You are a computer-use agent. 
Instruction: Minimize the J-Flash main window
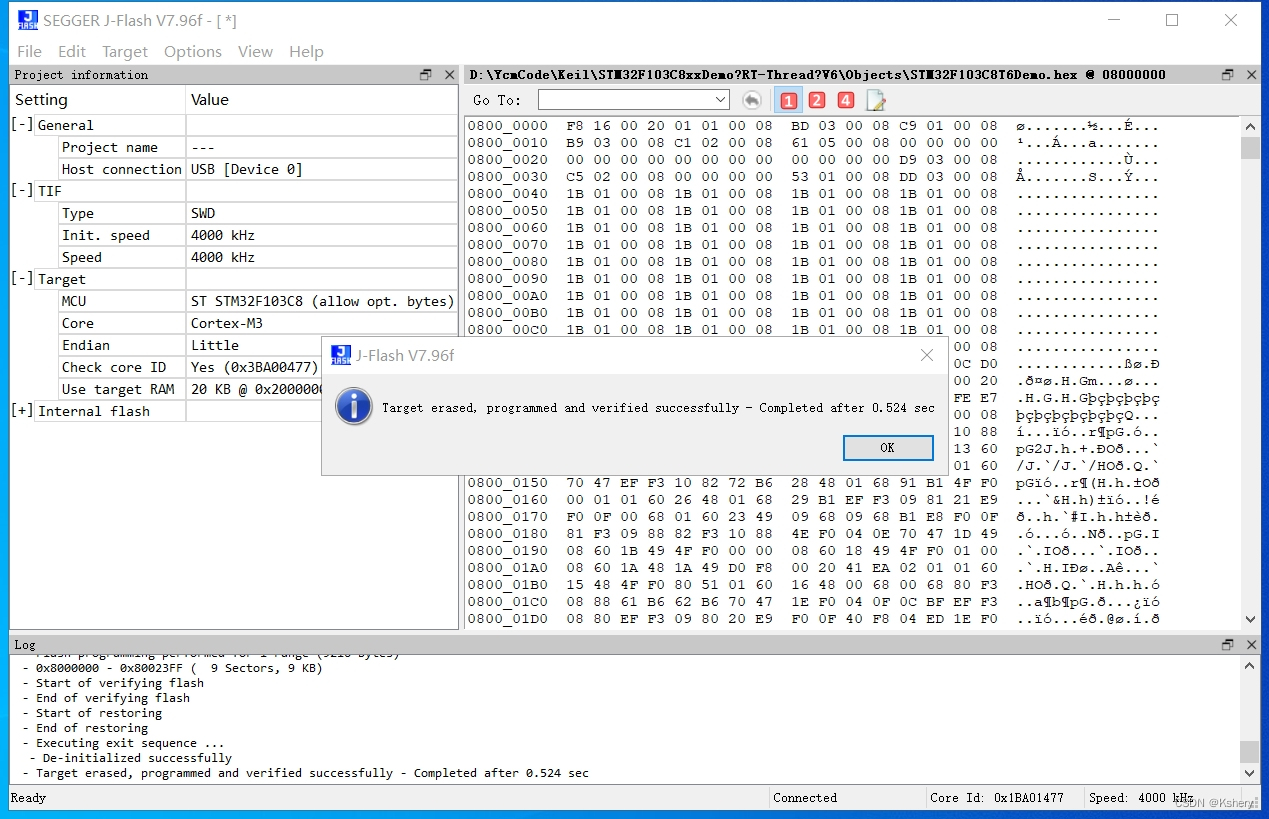1113,20
